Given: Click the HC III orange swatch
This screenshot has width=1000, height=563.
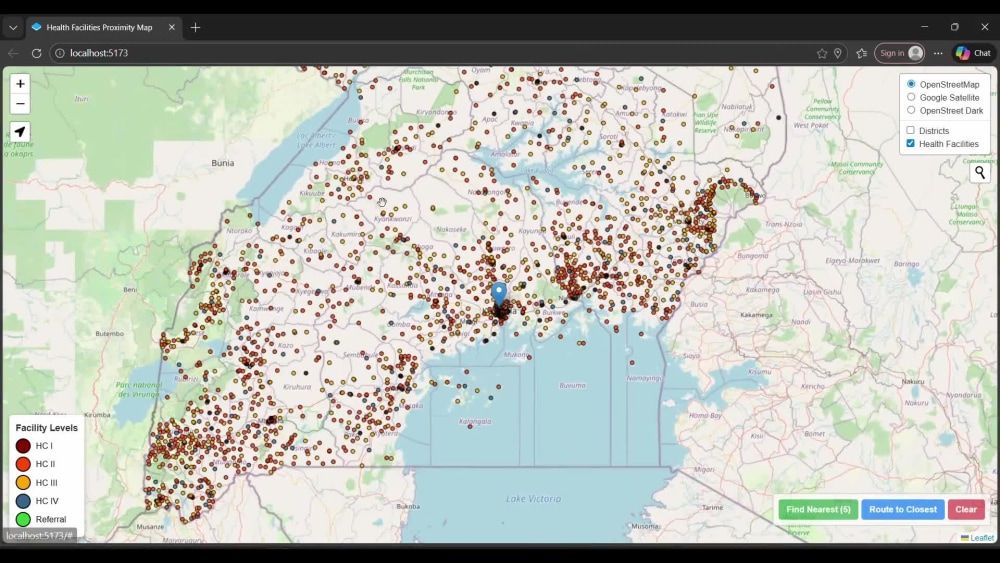Looking at the screenshot, I should tap(23, 483).
